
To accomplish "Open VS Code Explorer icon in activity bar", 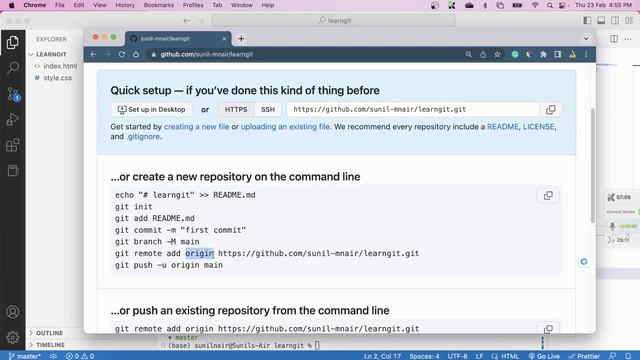I will (13, 42).
